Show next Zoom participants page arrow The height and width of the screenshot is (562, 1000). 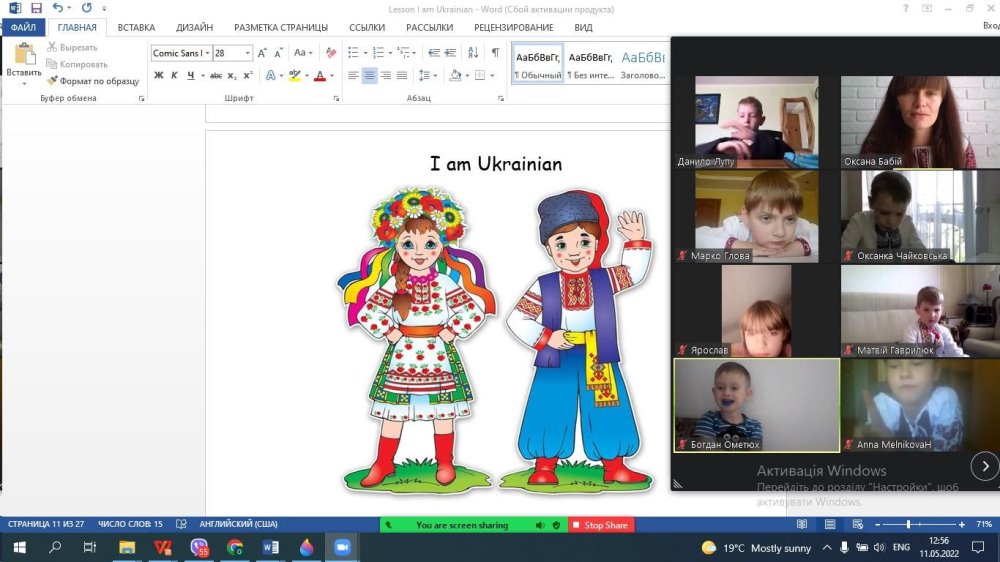pos(985,466)
